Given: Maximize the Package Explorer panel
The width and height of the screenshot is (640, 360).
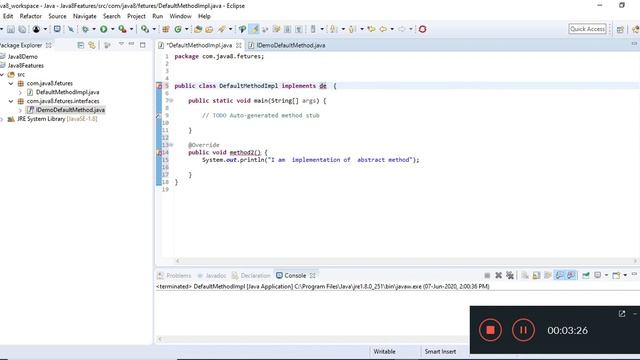Looking at the screenshot, I should pyautogui.click(x=142, y=45).
